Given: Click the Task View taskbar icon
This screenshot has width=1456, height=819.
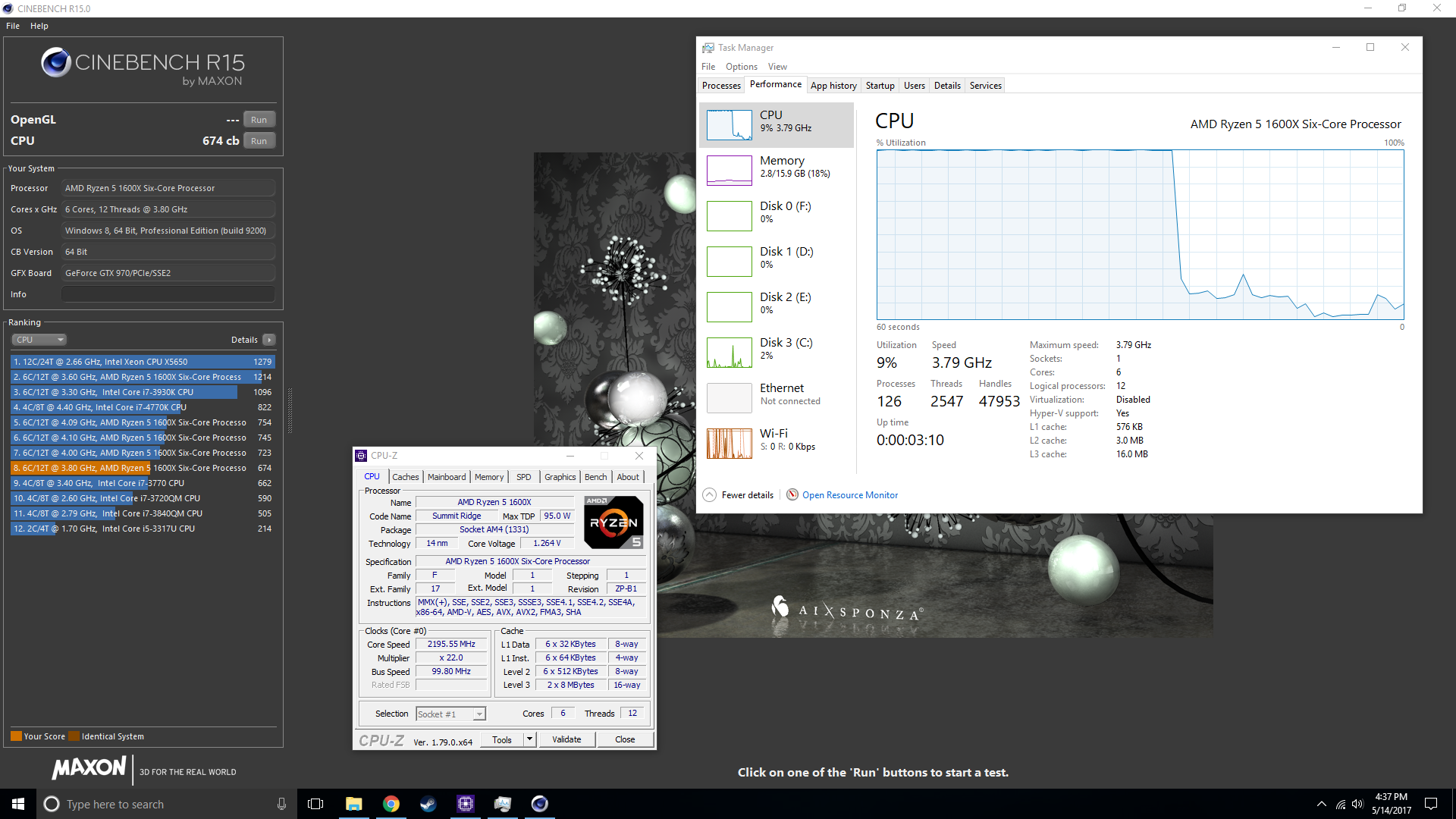Looking at the screenshot, I should (315, 804).
